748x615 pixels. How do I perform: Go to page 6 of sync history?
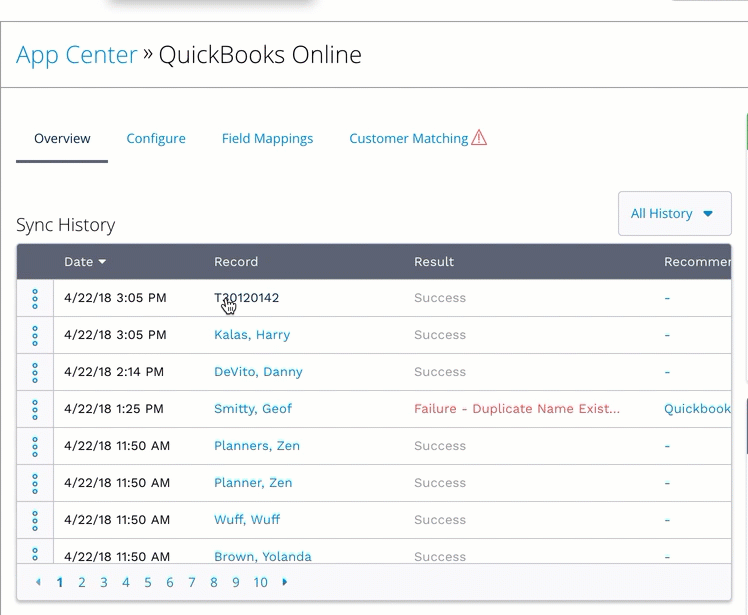[169, 582]
